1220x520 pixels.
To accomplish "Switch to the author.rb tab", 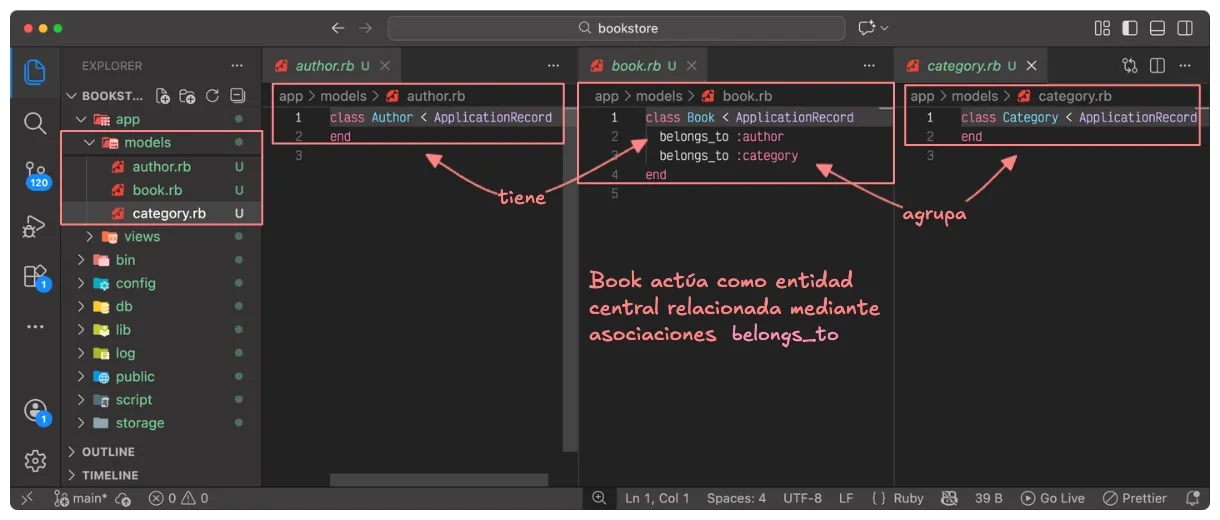I will [x=324, y=66].
